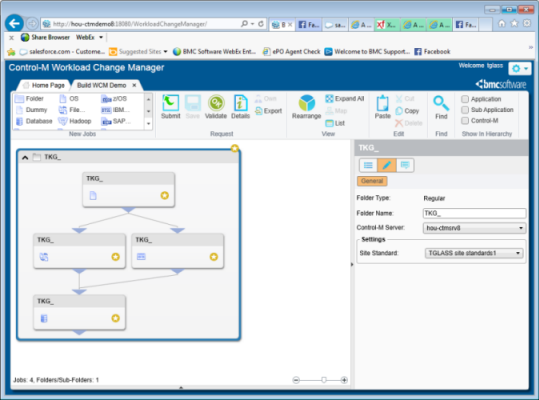The height and width of the screenshot is (400, 539).
Task: Open salesforce.com favorites link
Action: [62, 52]
